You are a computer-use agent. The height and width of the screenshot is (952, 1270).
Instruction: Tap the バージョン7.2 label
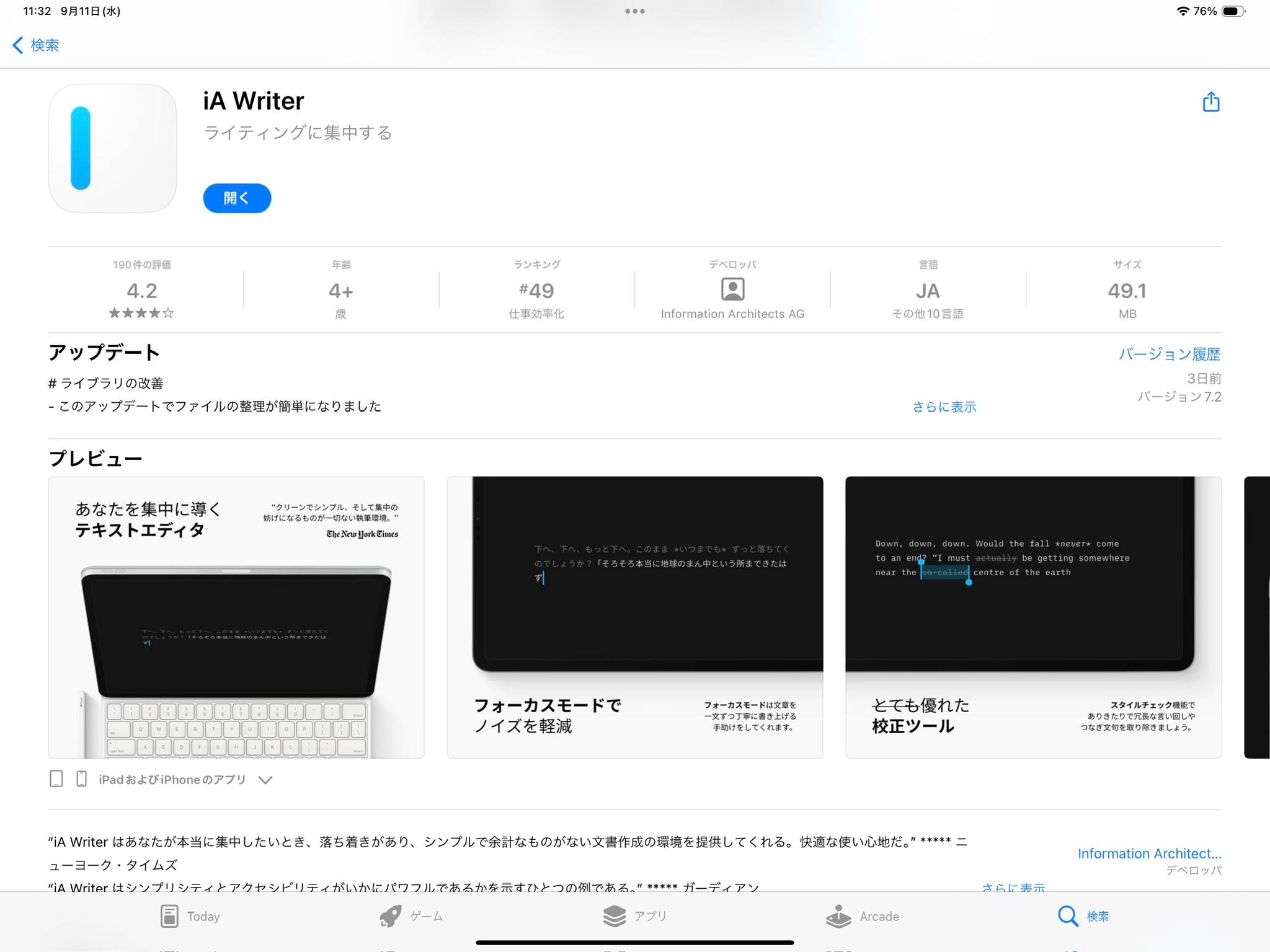1179,397
